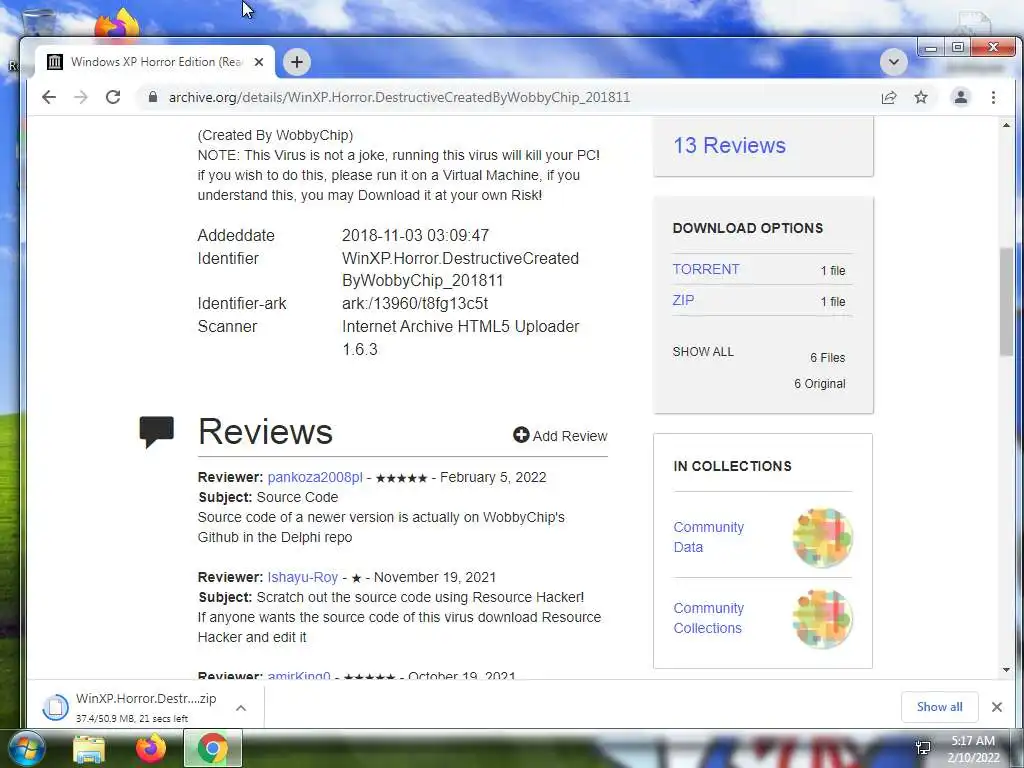Click the Addeddate value 2018-11-03 03:09:47

[x=415, y=235]
